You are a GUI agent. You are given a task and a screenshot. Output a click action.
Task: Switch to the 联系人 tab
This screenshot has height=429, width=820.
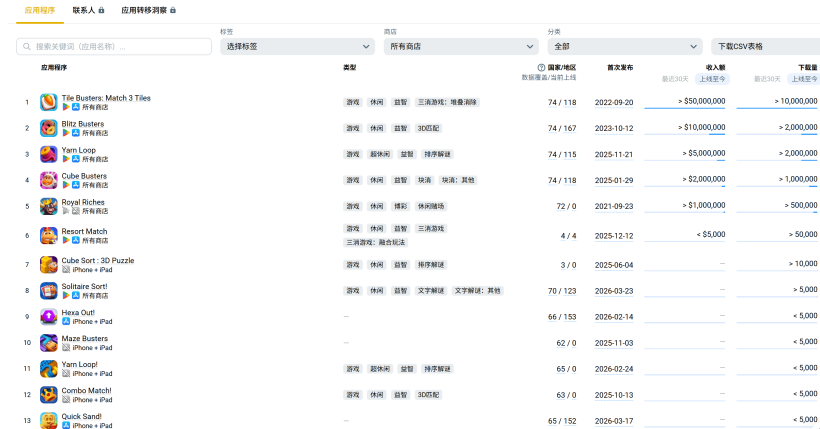pyautogui.click(x=84, y=10)
